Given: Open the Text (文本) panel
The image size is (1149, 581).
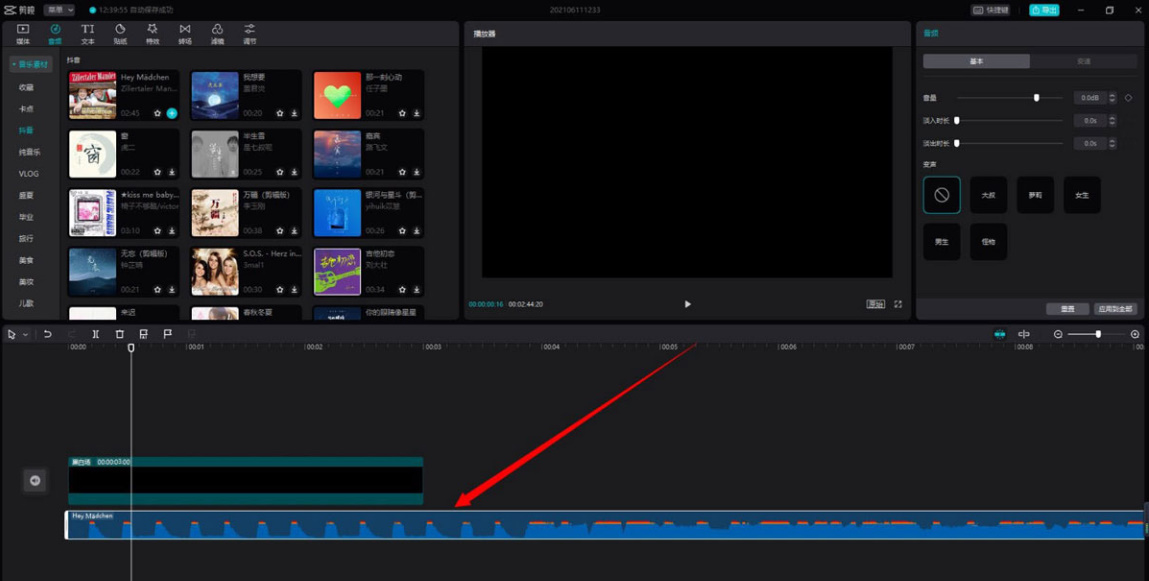Looking at the screenshot, I should (87, 34).
